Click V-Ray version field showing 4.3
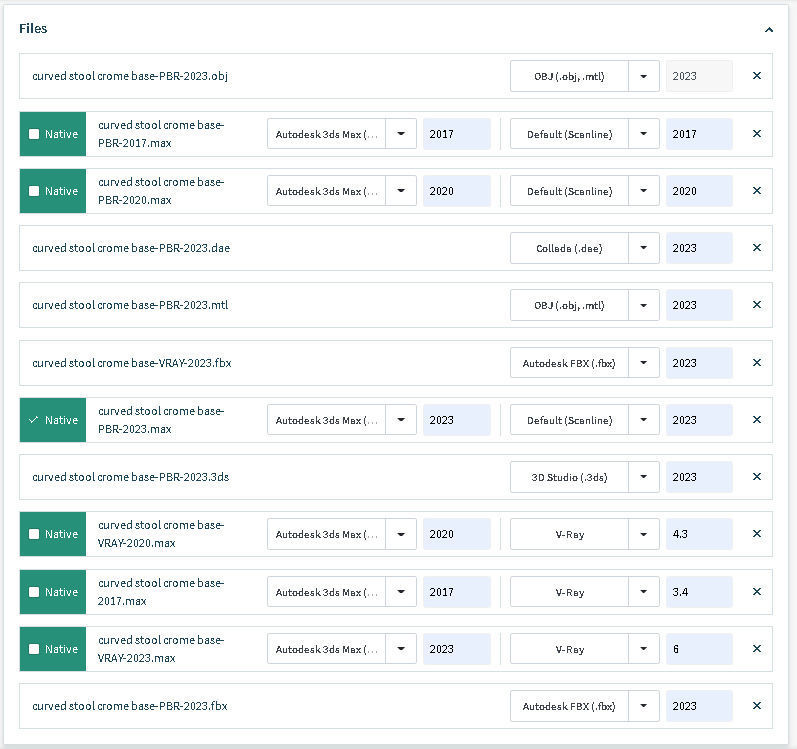Viewport: 797px width, 749px height. pos(698,534)
